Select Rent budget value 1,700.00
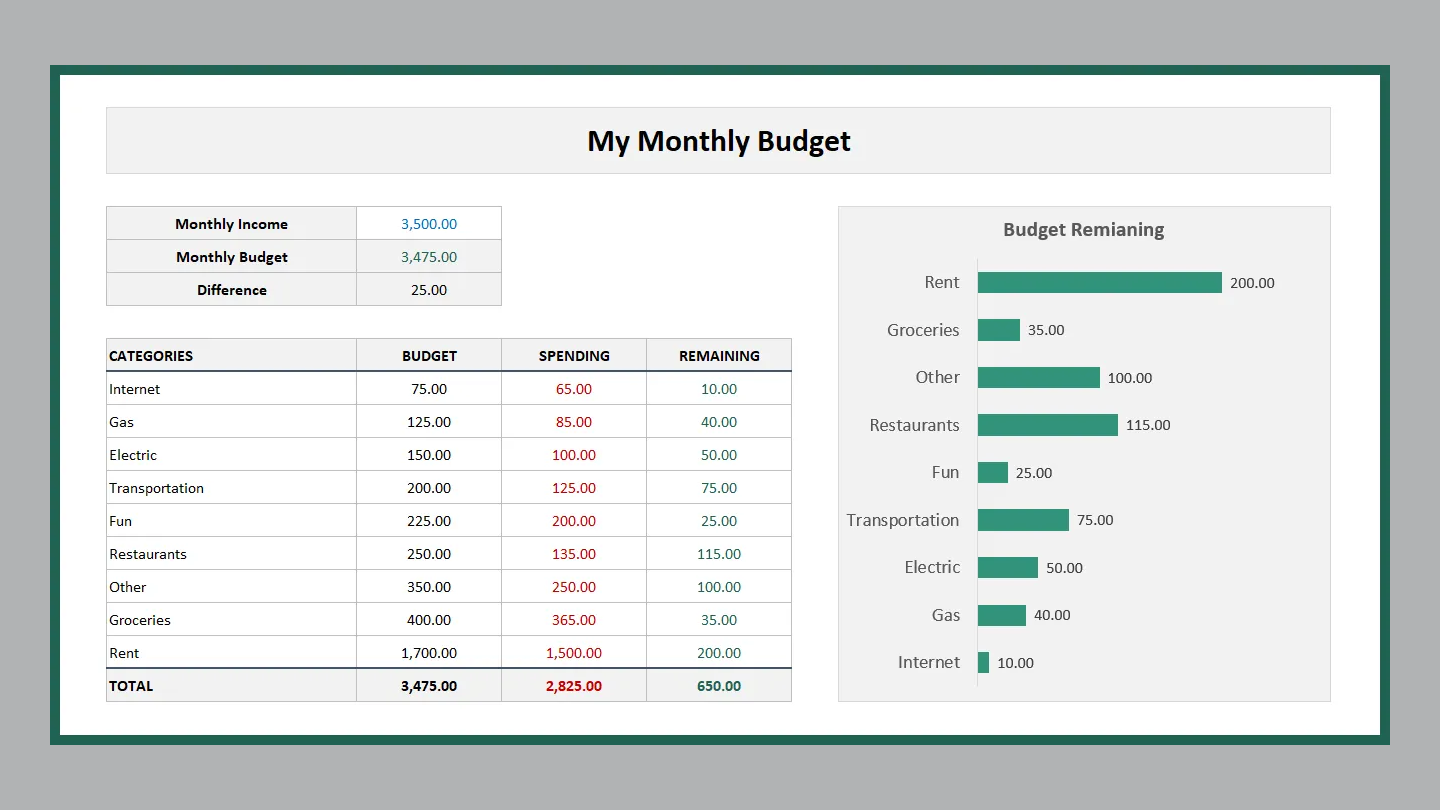Screen dimensions: 1440x810 click(429, 653)
